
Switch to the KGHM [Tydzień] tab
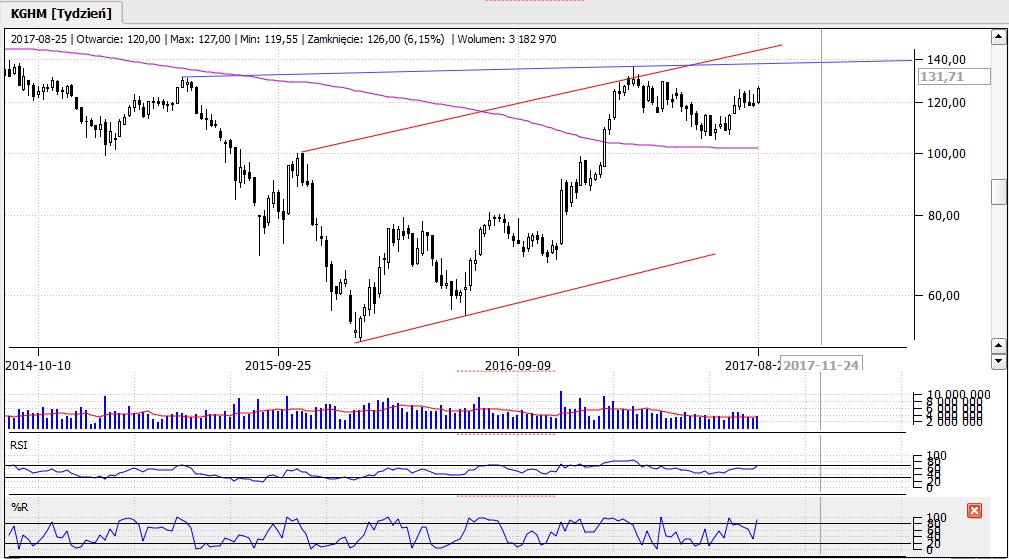pos(64,13)
